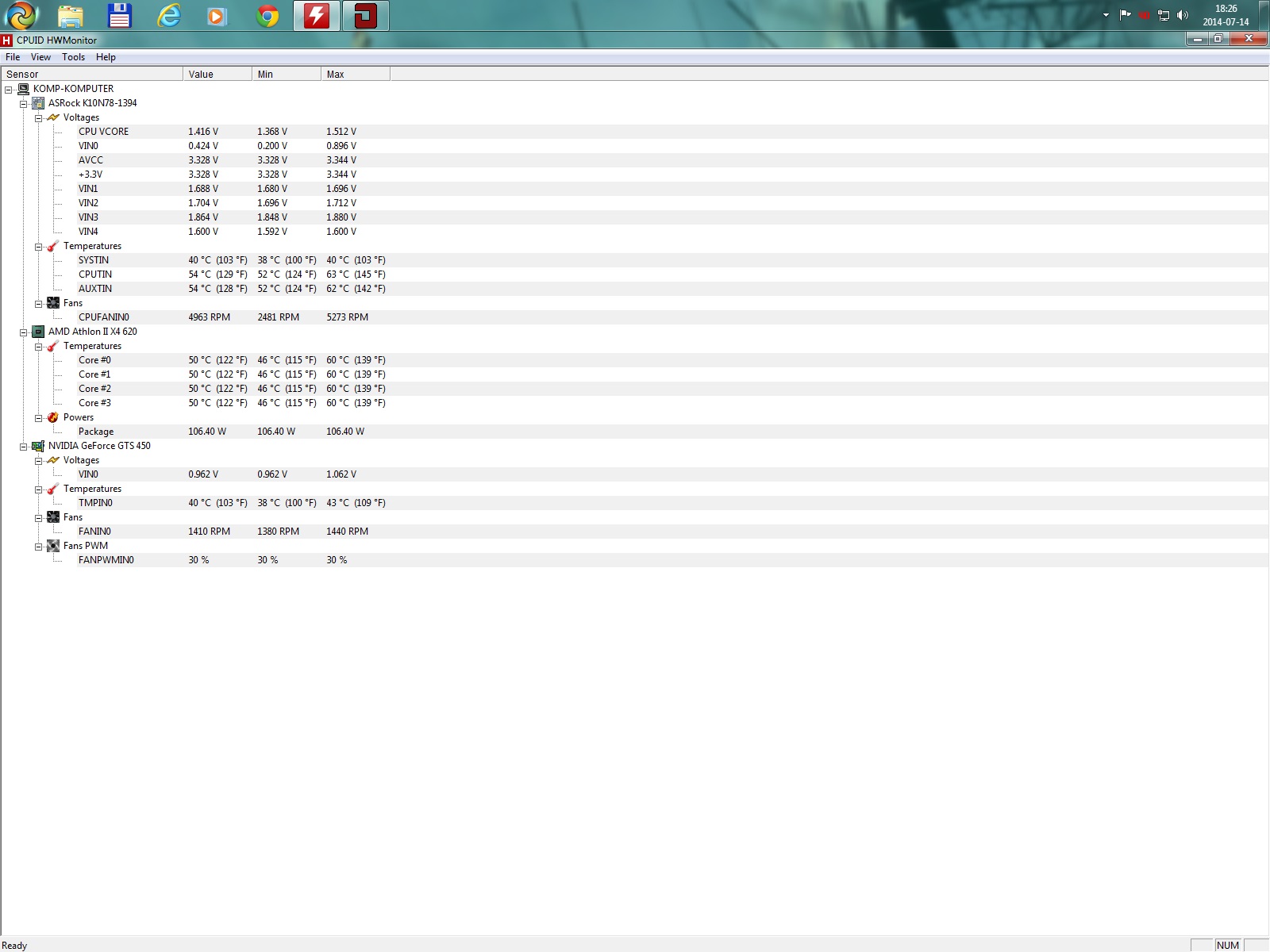Open Windows Explorer from the taskbar
The width and height of the screenshot is (1270, 952).
[x=71, y=16]
